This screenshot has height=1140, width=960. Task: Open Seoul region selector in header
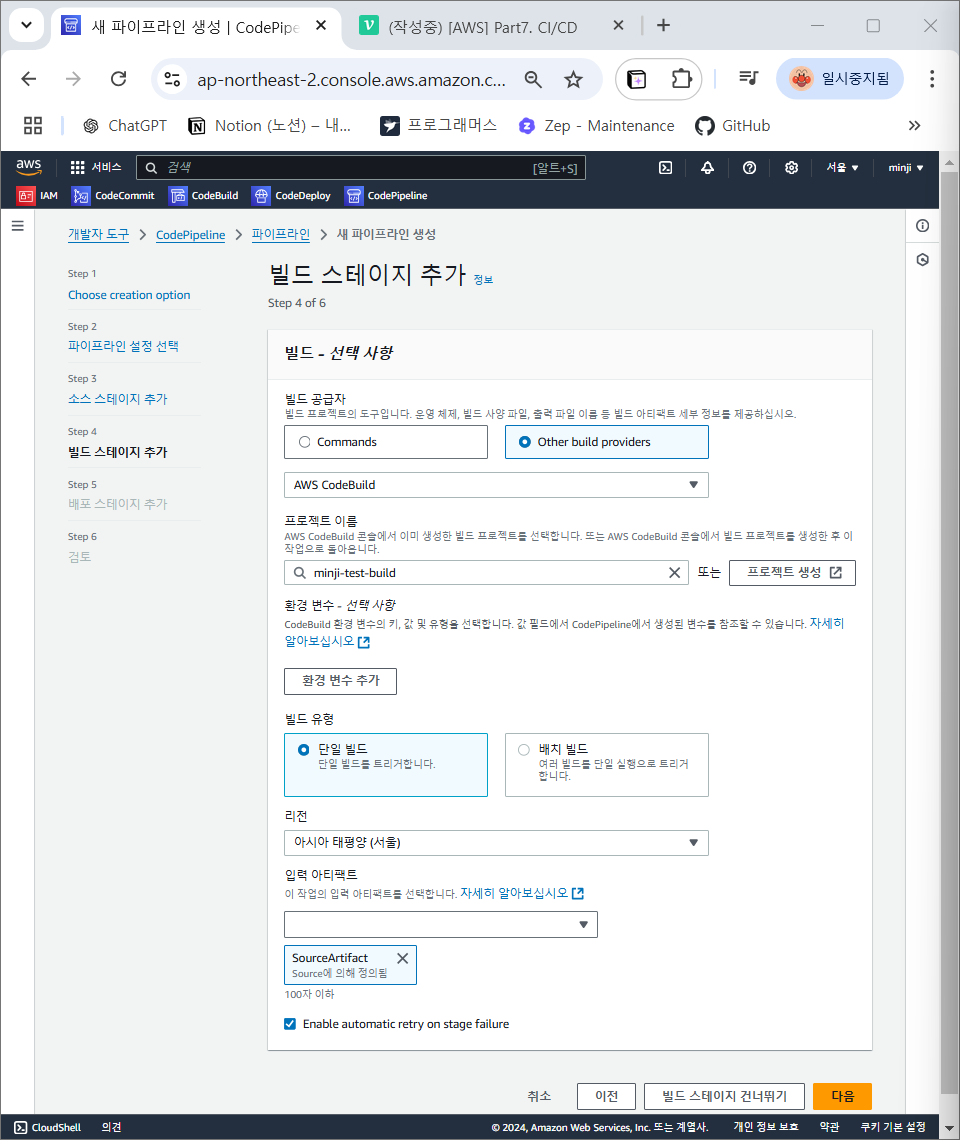pos(842,168)
